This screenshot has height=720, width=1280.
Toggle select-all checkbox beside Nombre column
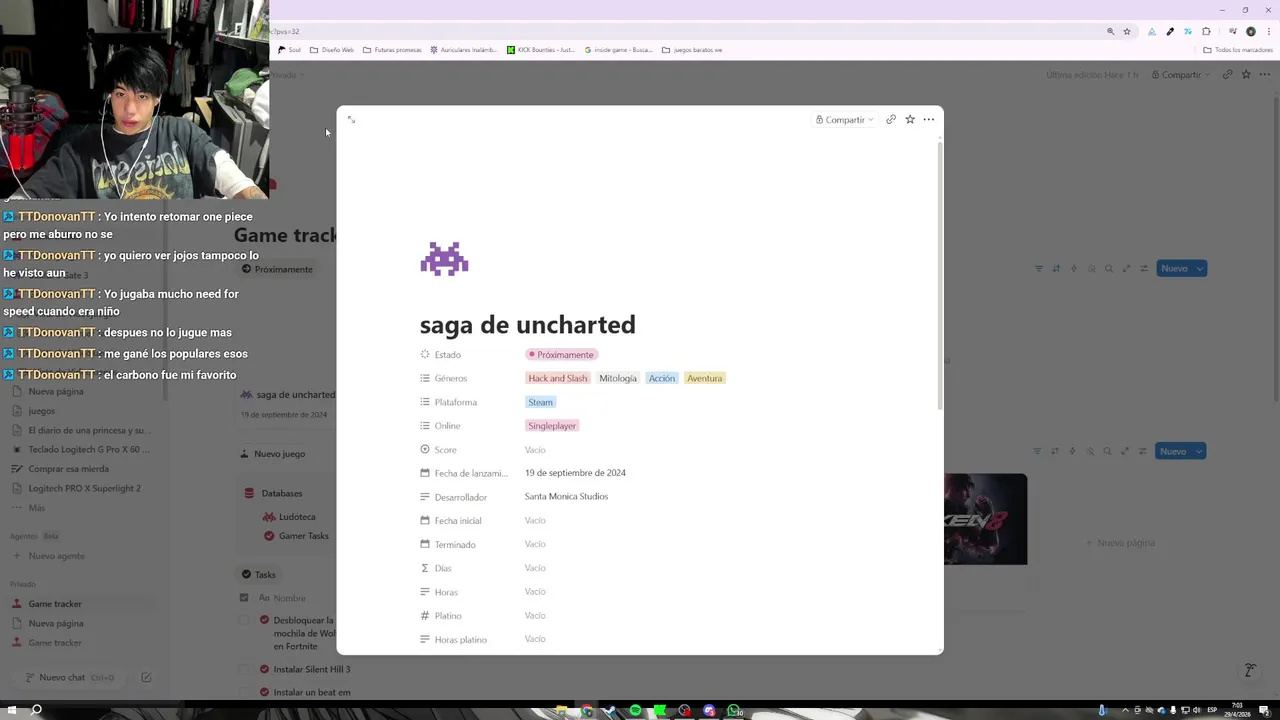pyautogui.click(x=244, y=597)
